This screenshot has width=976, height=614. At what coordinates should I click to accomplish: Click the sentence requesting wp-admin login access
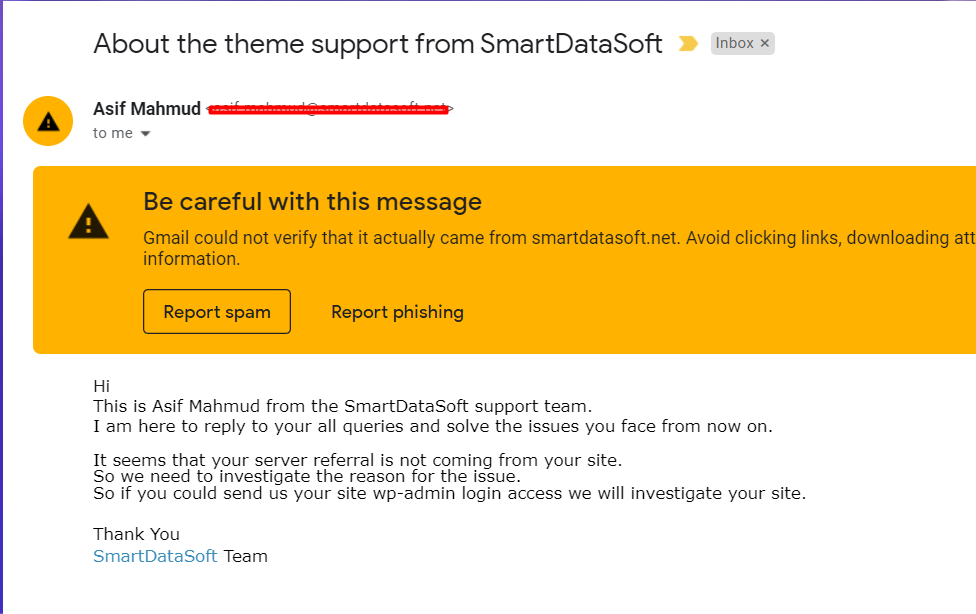(x=449, y=493)
